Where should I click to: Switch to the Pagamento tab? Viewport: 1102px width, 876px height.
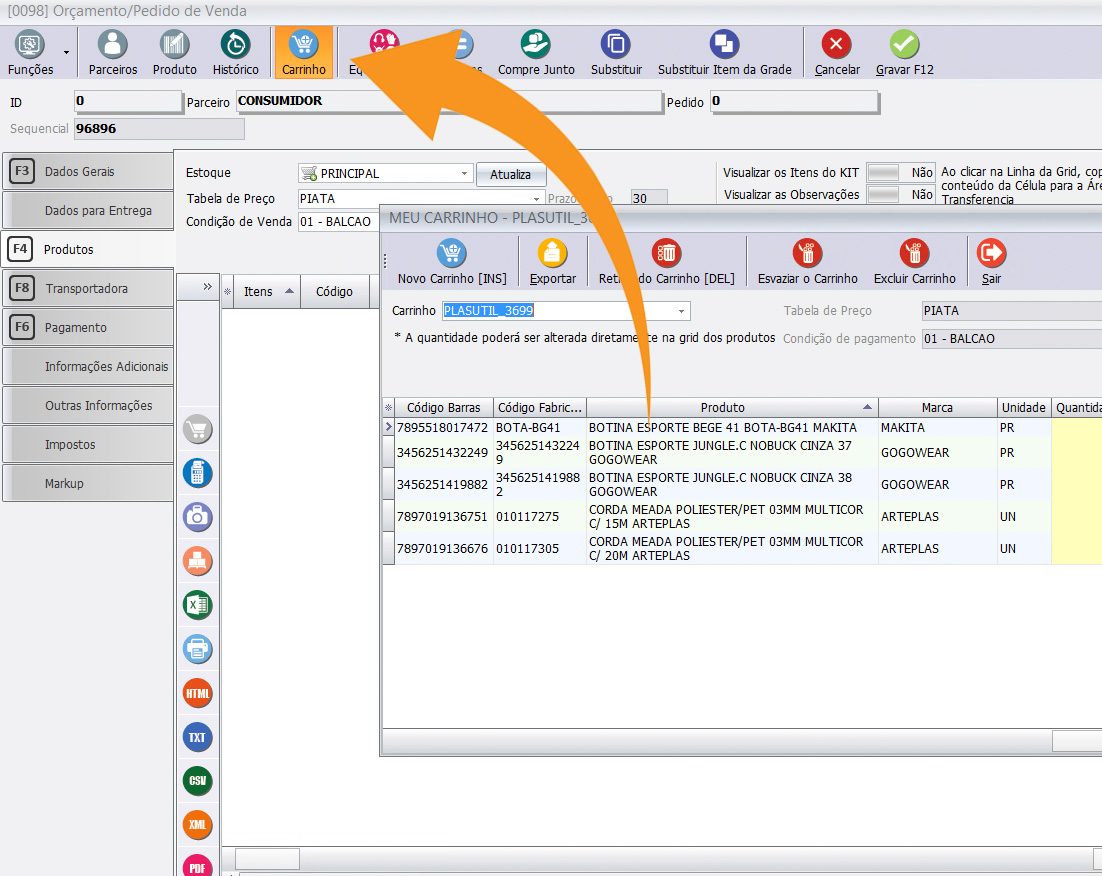pos(87,327)
